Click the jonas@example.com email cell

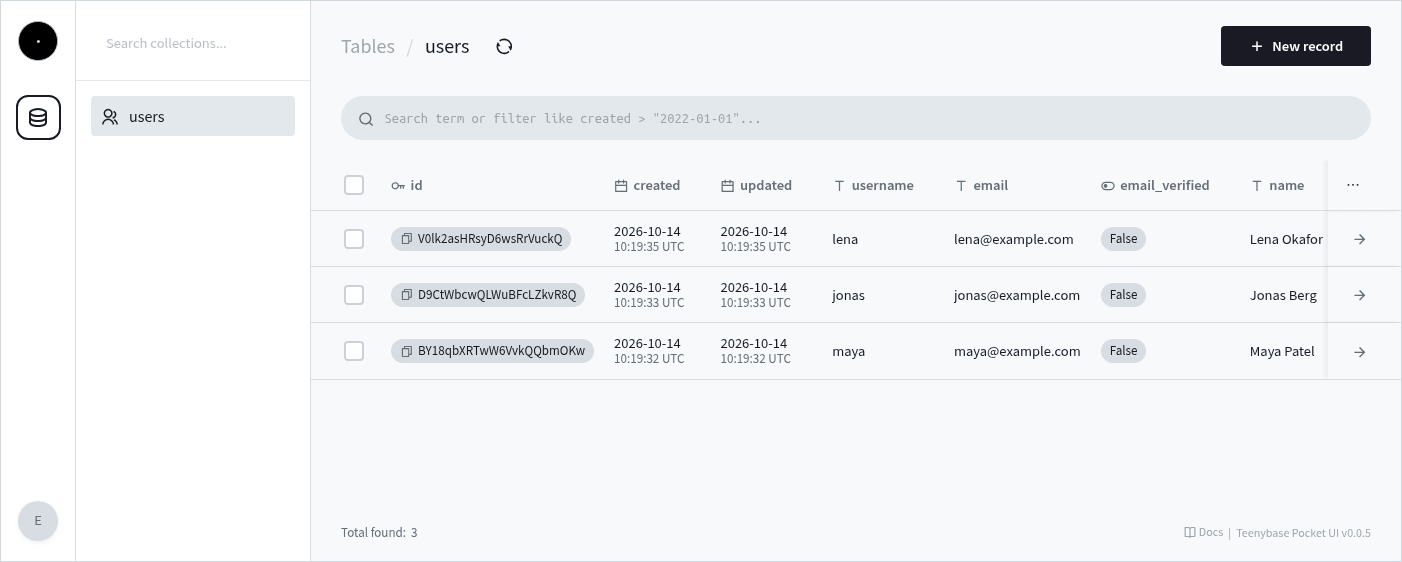point(1017,295)
